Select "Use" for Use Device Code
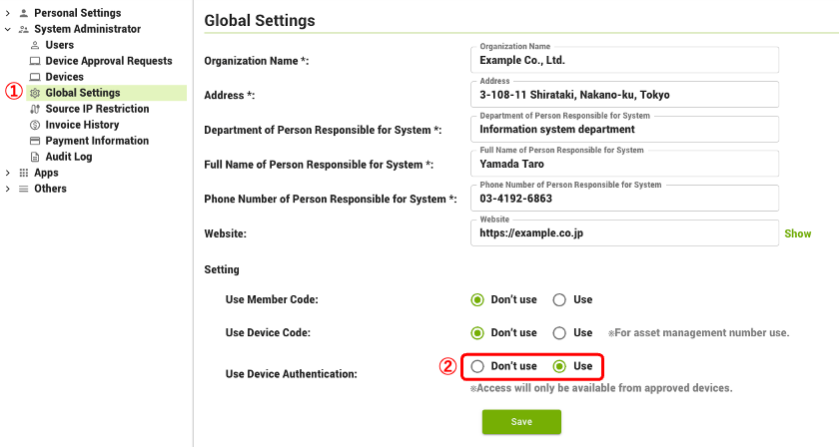Viewport: 839px width, 447px height. tap(560, 333)
